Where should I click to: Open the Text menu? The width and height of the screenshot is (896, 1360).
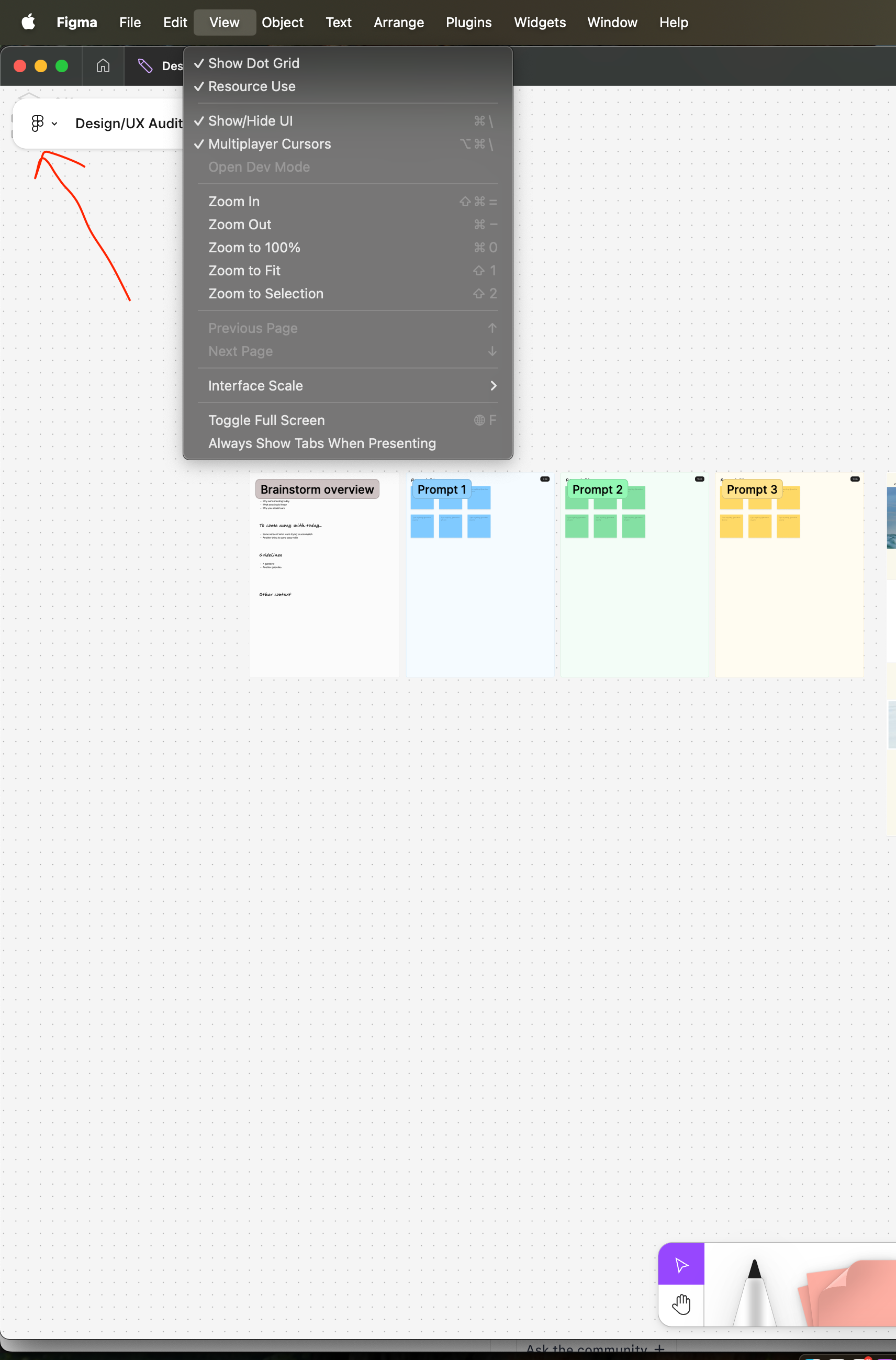338,23
